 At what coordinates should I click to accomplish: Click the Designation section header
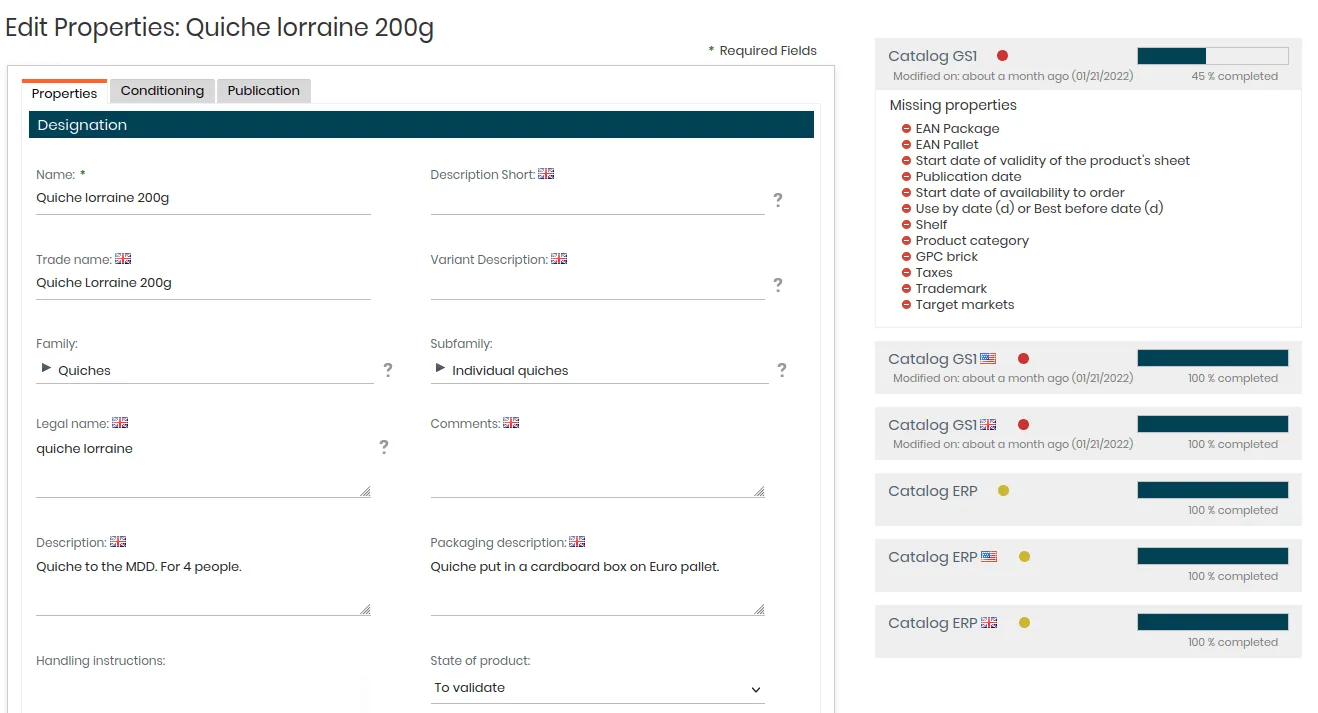[x=421, y=125]
